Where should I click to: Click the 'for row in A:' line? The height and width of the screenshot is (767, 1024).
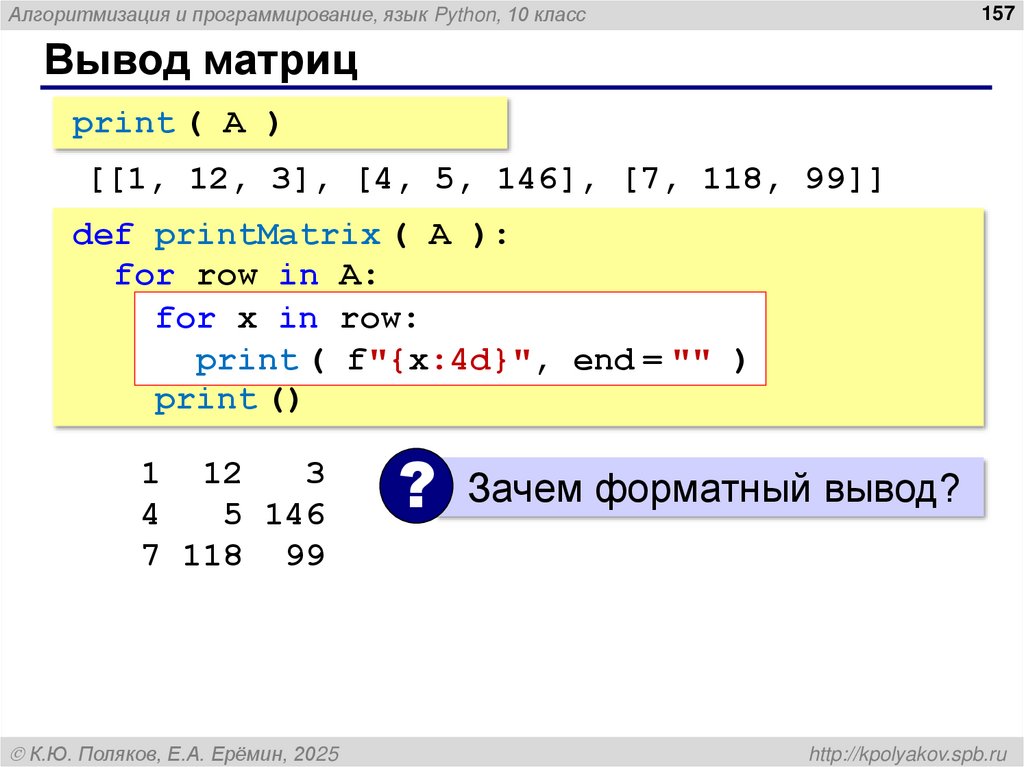[x=246, y=275]
